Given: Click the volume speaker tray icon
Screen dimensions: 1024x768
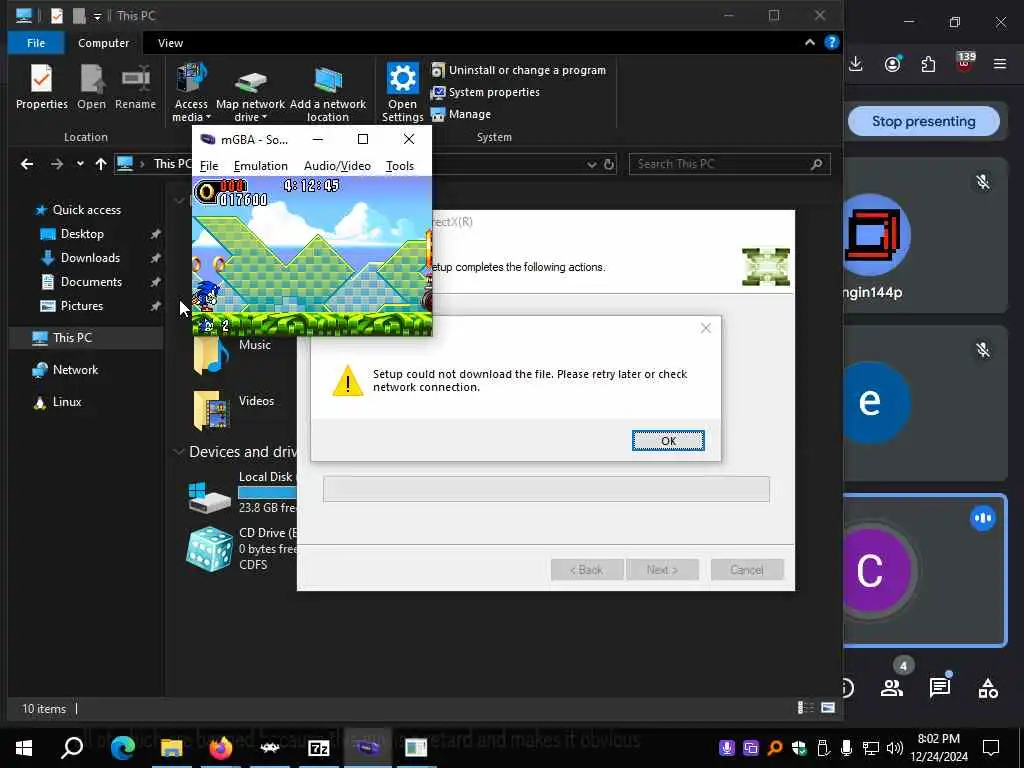Looking at the screenshot, I should tap(895, 748).
